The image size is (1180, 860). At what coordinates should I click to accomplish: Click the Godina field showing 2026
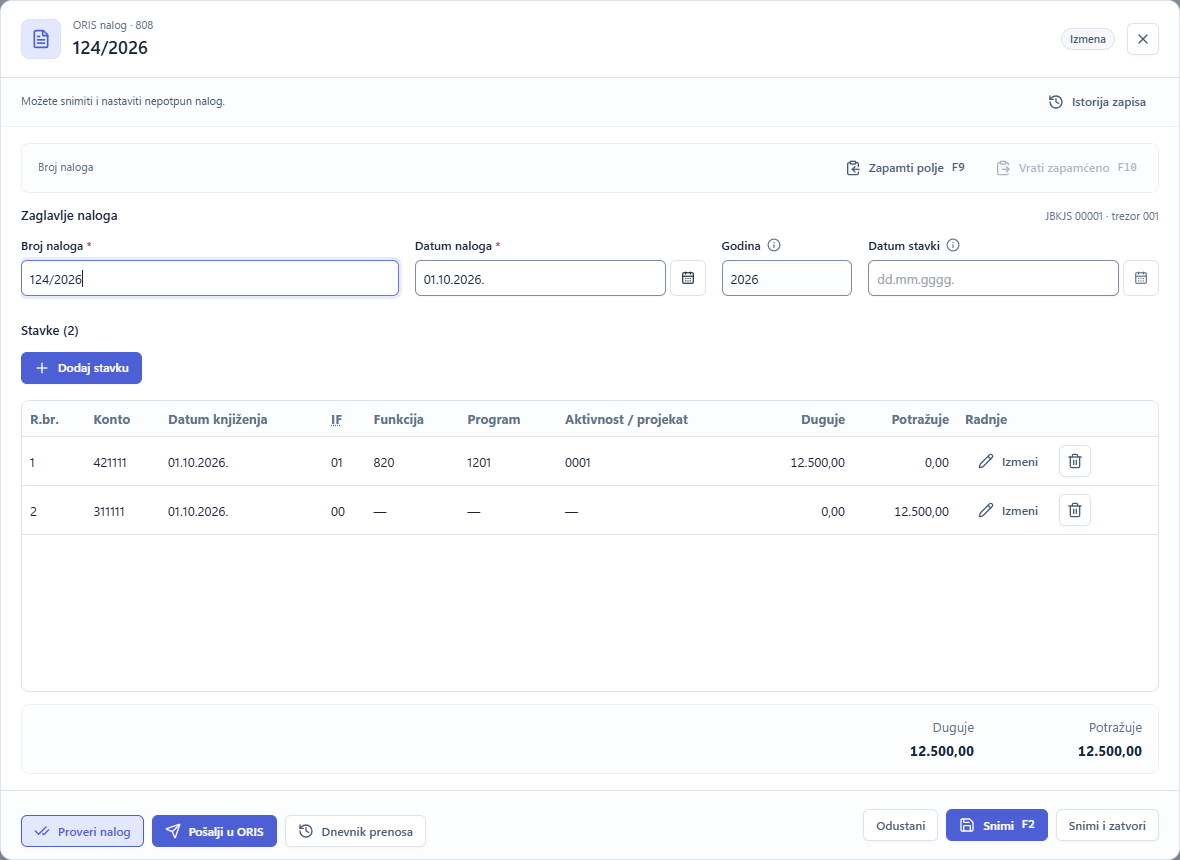point(786,278)
